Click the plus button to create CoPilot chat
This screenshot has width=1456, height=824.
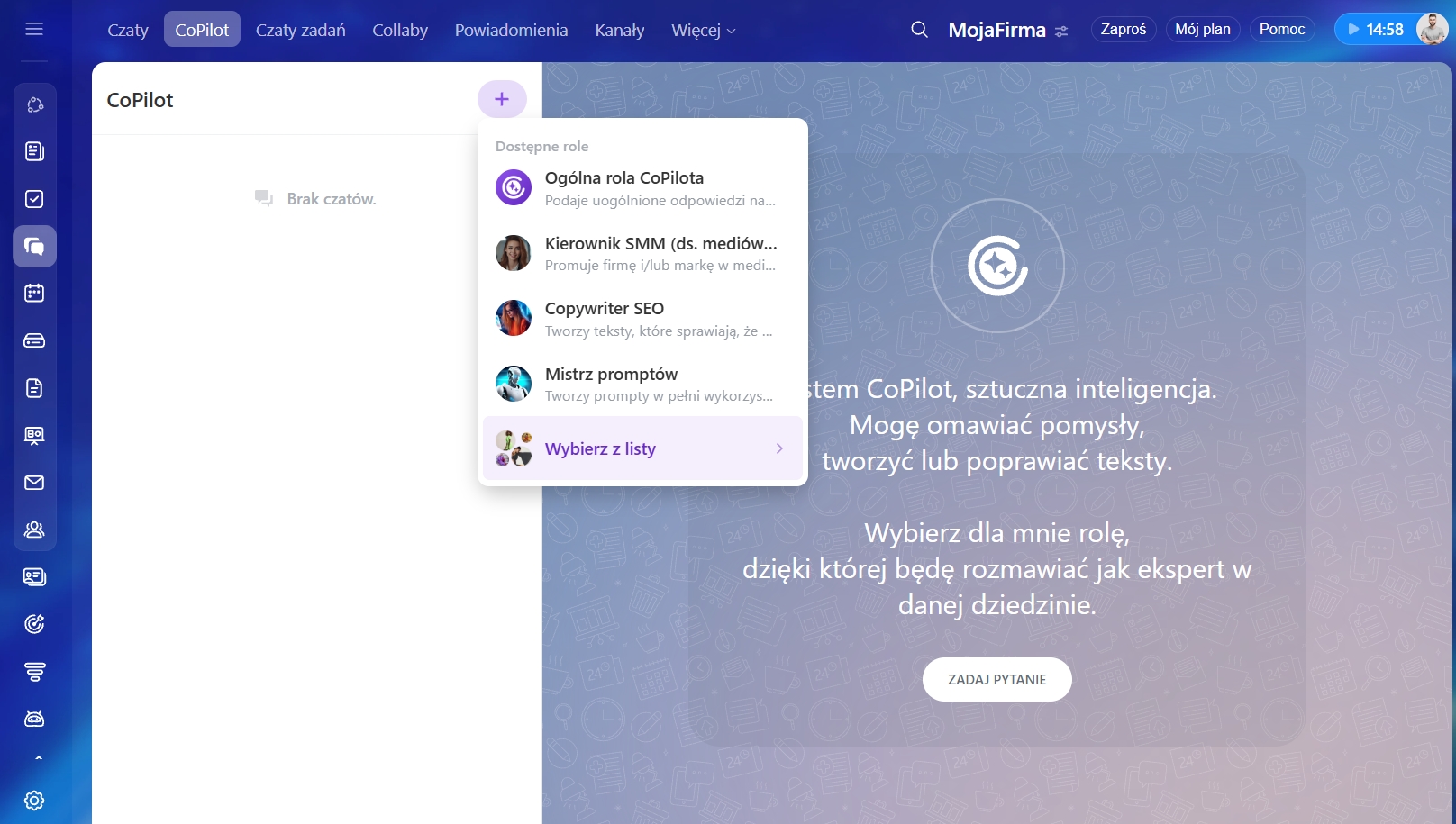(x=502, y=99)
